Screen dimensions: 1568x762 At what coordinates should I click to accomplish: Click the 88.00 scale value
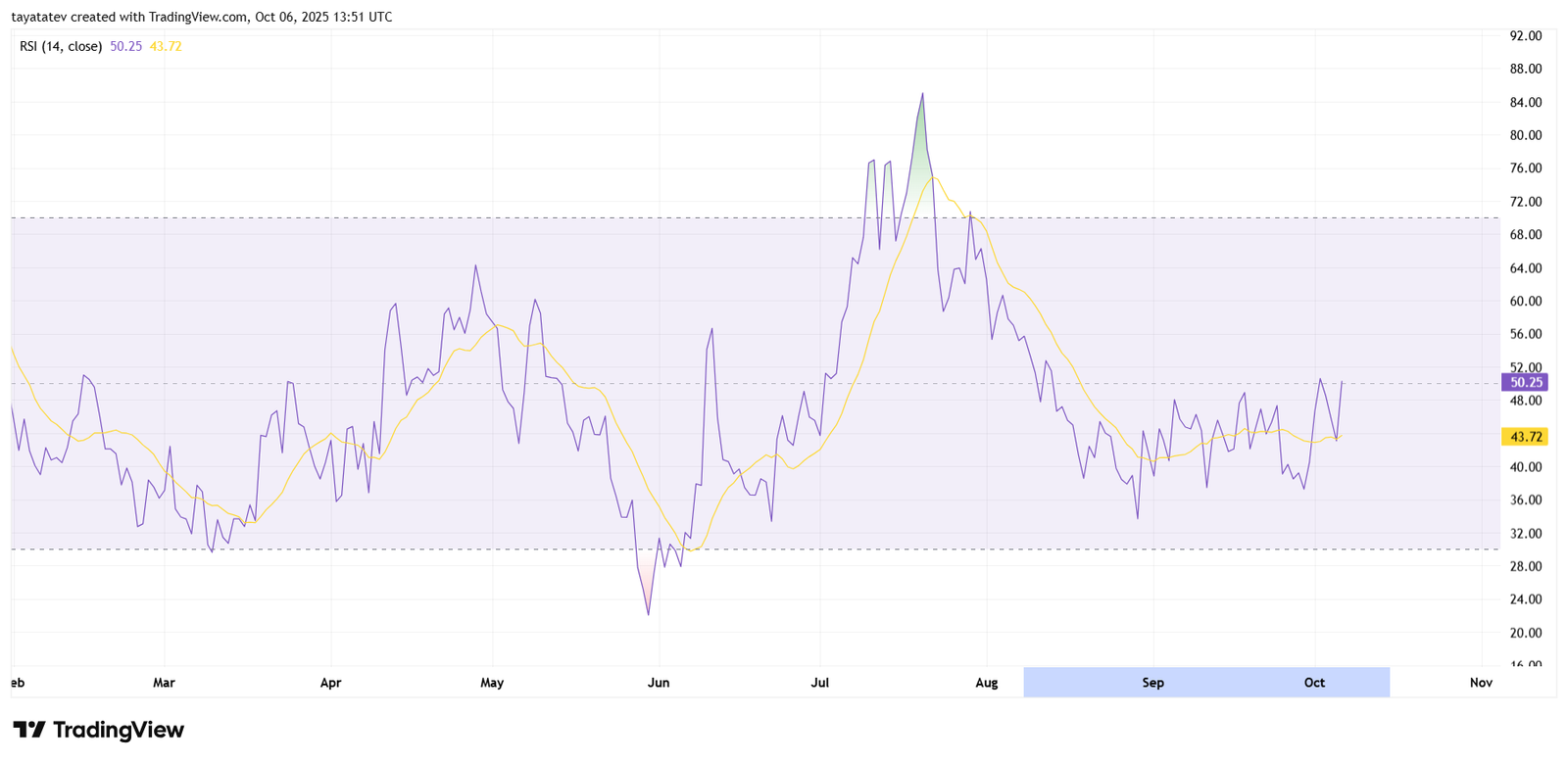tap(1526, 69)
